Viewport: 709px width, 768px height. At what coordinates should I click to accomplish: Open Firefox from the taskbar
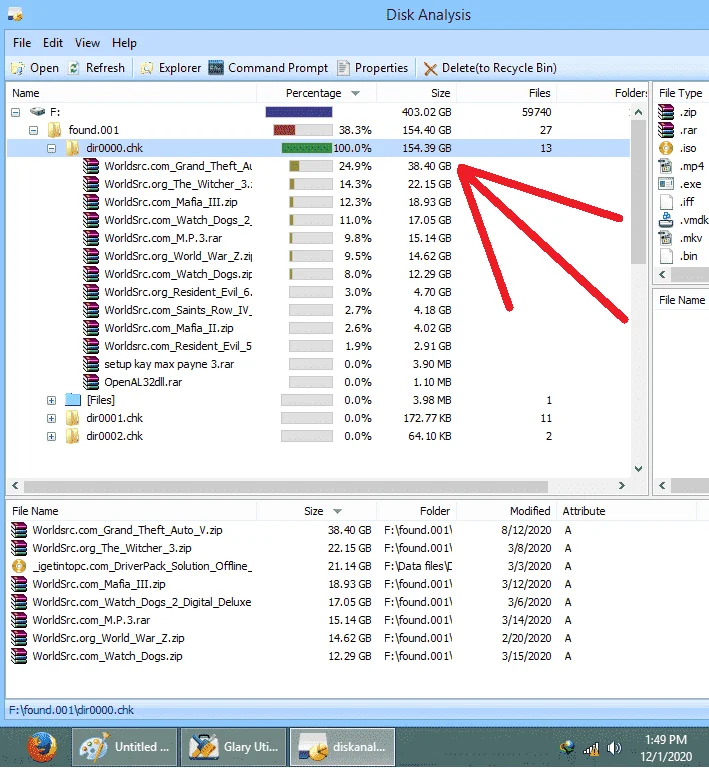[x=42, y=747]
